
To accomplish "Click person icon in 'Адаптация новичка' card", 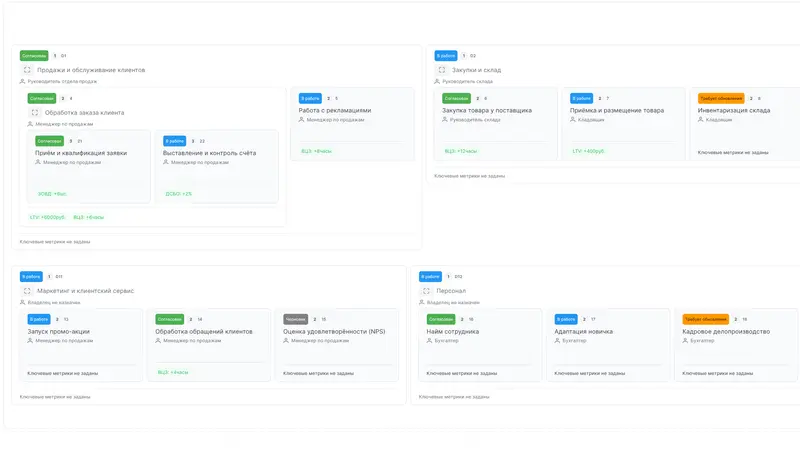I will pyautogui.click(x=557, y=340).
